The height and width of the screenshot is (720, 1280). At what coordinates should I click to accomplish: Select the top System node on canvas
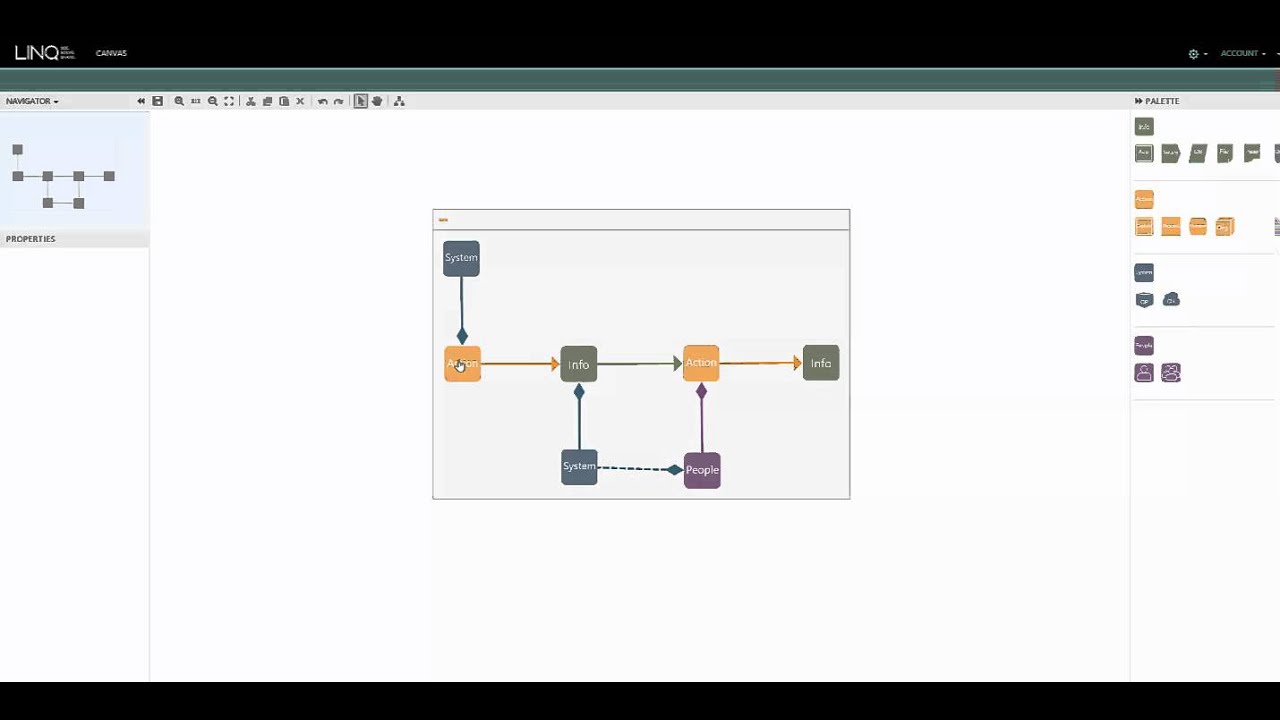[x=461, y=258]
